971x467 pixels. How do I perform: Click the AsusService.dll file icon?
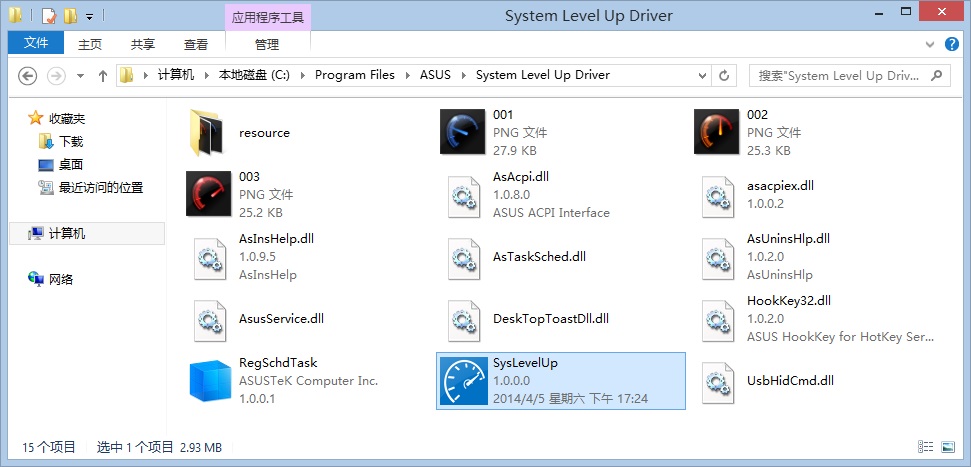[210, 321]
